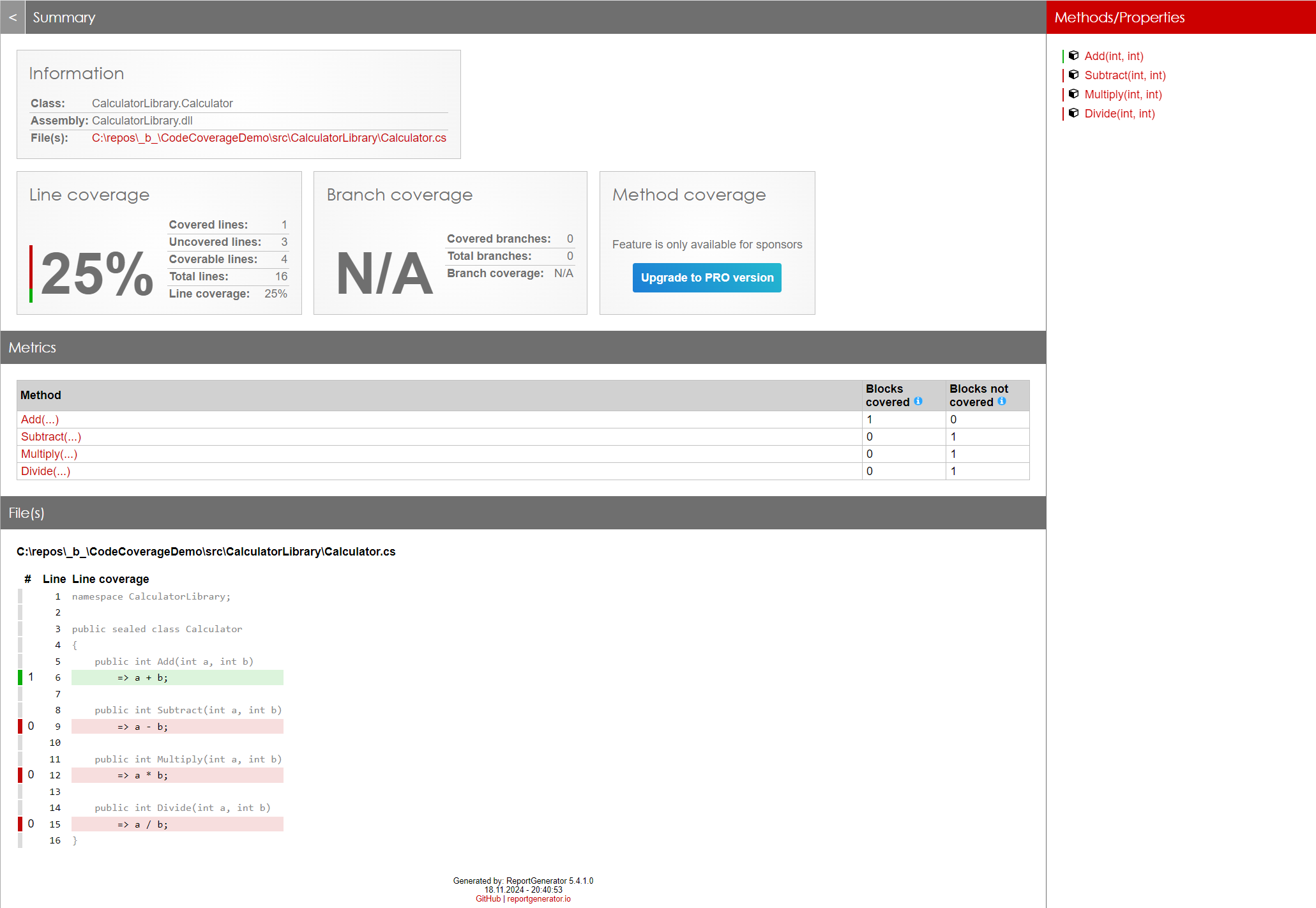Click the red coverage bar beside 25%
Viewport: 1316px width, 908px height.
31,267
